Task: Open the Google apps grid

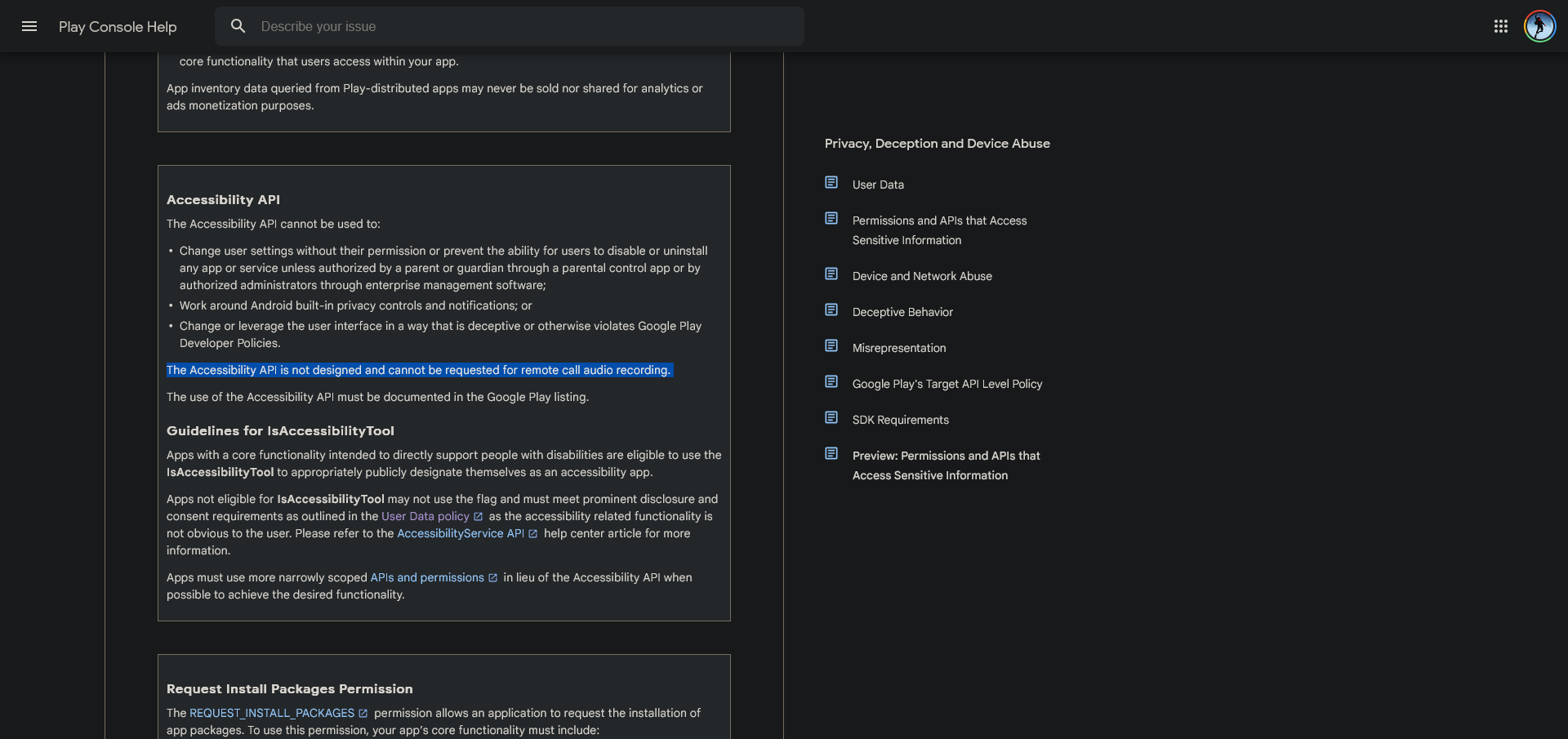Action: (x=1500, y=26)
